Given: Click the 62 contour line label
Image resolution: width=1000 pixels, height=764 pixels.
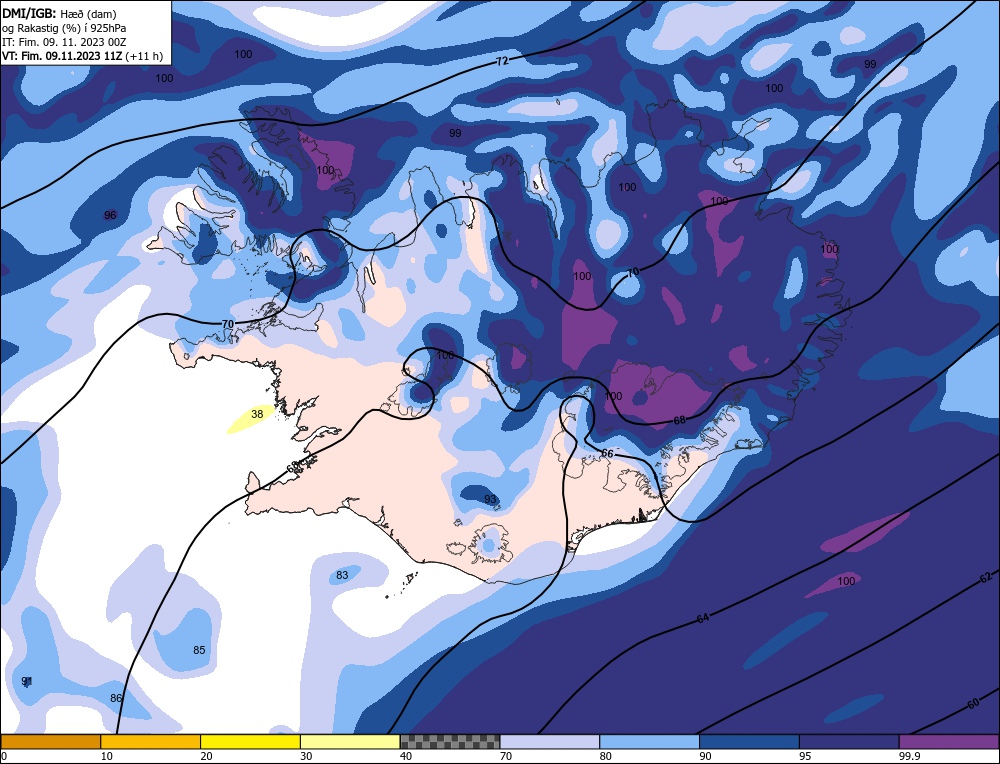Looking at the screenshot, I should pyautogui.click(x=985, y=577).
